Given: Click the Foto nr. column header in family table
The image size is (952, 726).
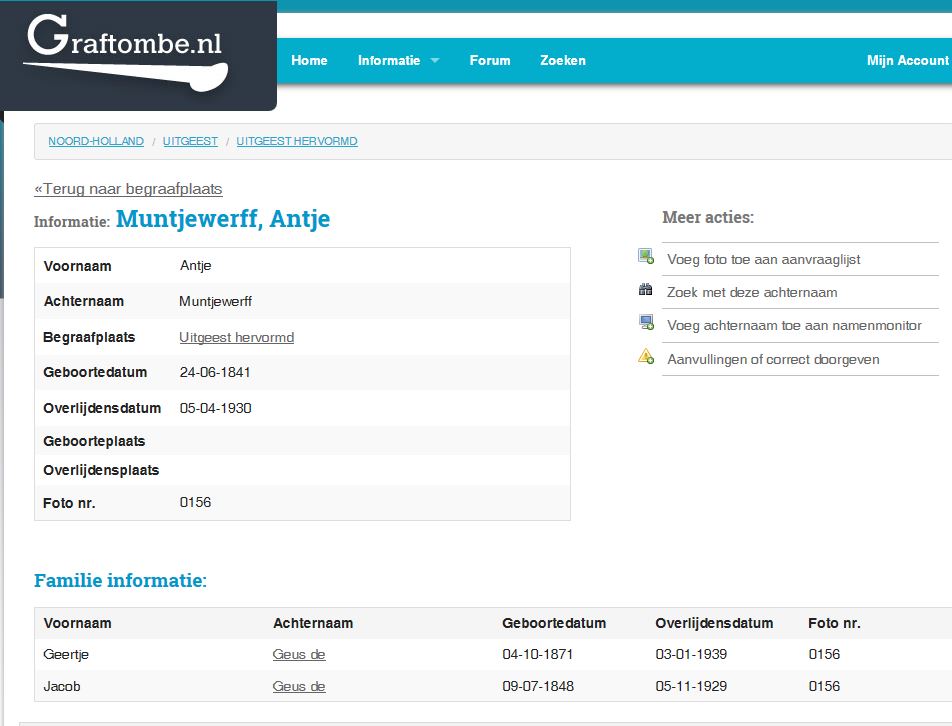Looking at the screenshot, I should (x=834, y=623).
